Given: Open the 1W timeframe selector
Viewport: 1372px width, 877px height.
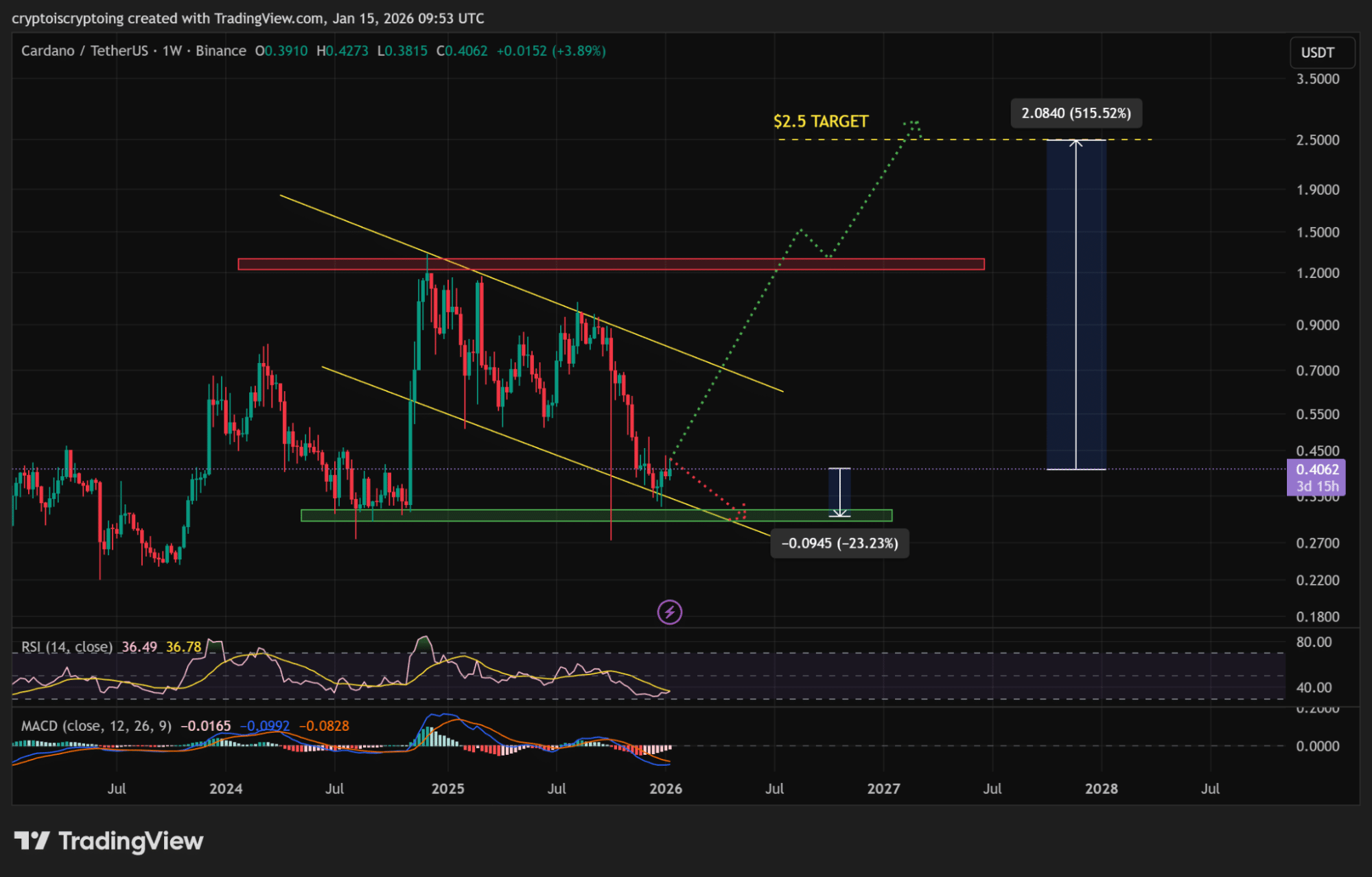Looking at the screenshot, I should tap(173, 50).
